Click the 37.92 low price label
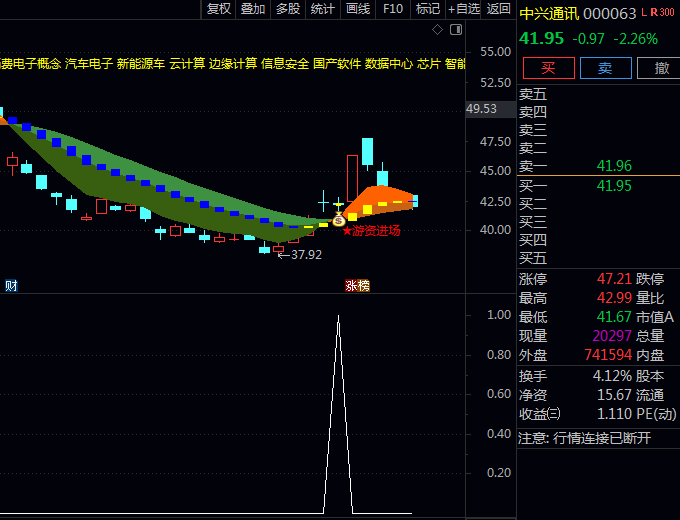Image resolution: width=680 pixels, height=520 pixels. 306,255
